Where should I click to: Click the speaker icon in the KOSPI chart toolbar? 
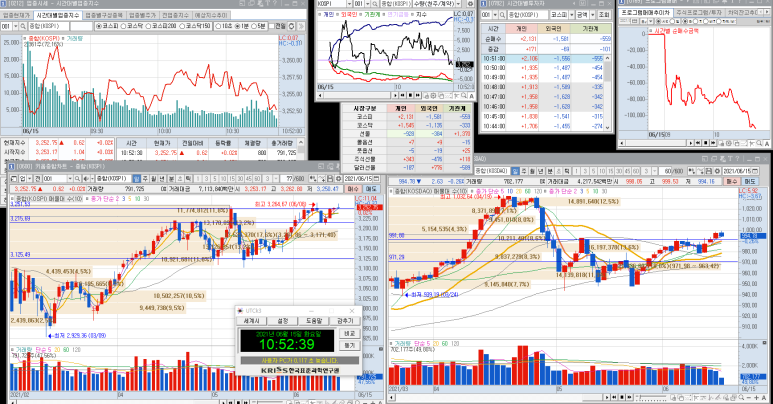tap(86, 179)
